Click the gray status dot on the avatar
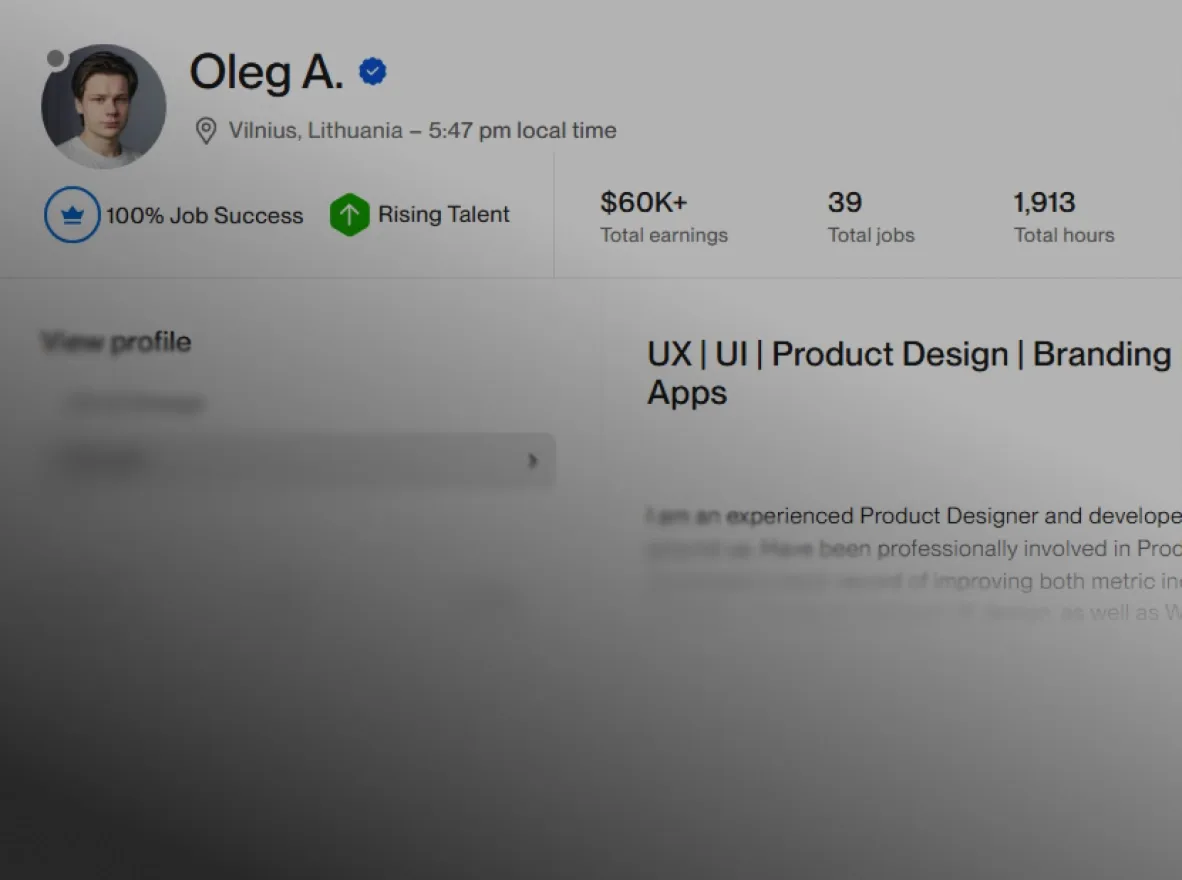 click(56, 59)
